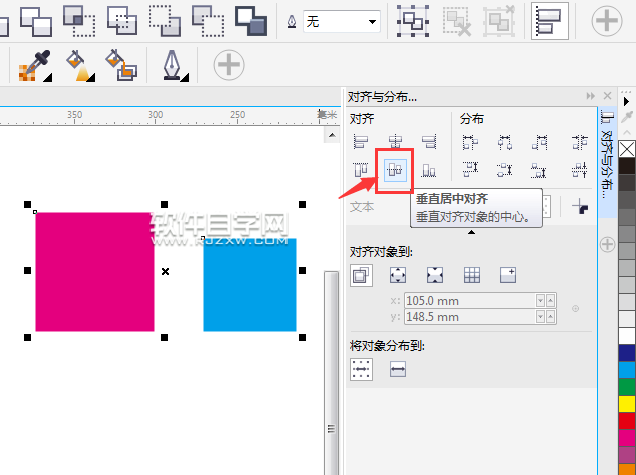Click the Distribute bottom icon
The height and width of the screenshot is (475, 636).
pos(539,170)
